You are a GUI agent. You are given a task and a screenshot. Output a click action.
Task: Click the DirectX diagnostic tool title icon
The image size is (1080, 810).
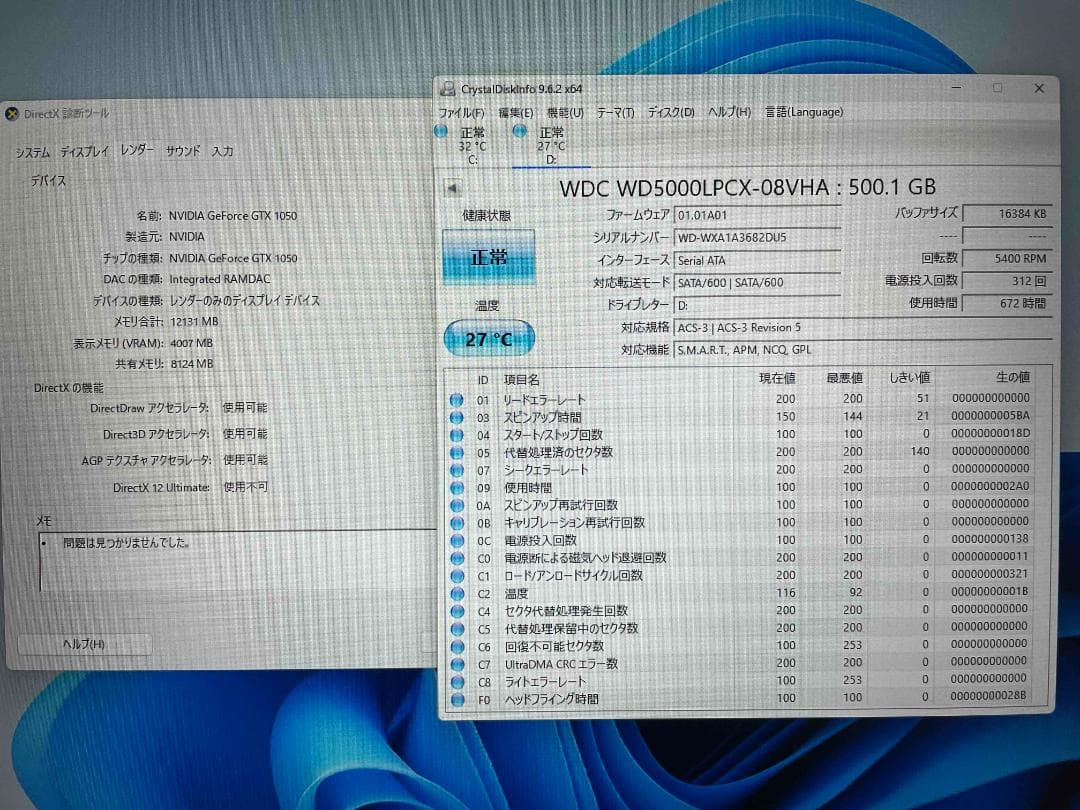point(12,114)
